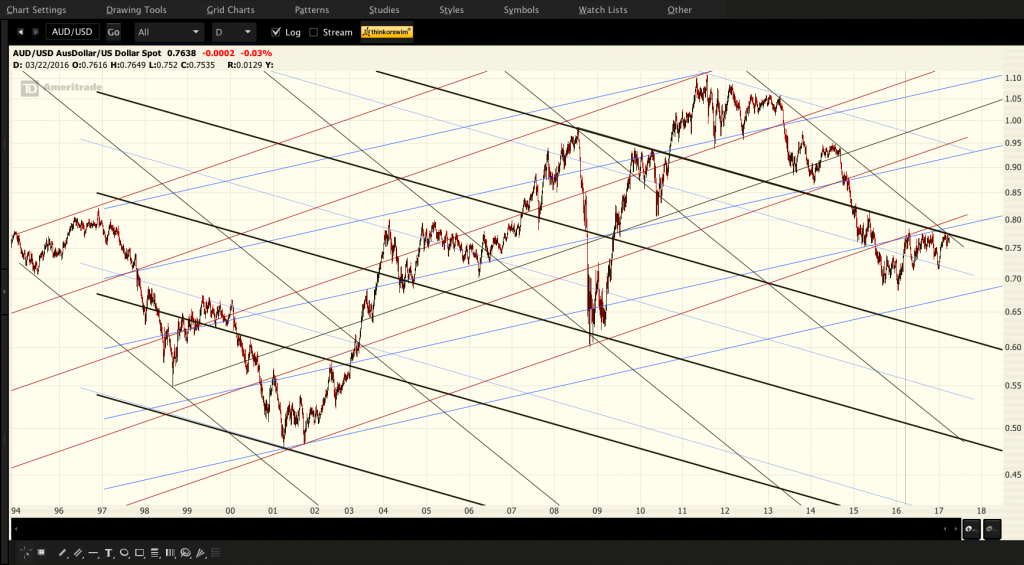Image resolution: width=1024 pixels, height=565 pixels.
Task: Select the parallel channel lines tool
Action: click(78, 553)
